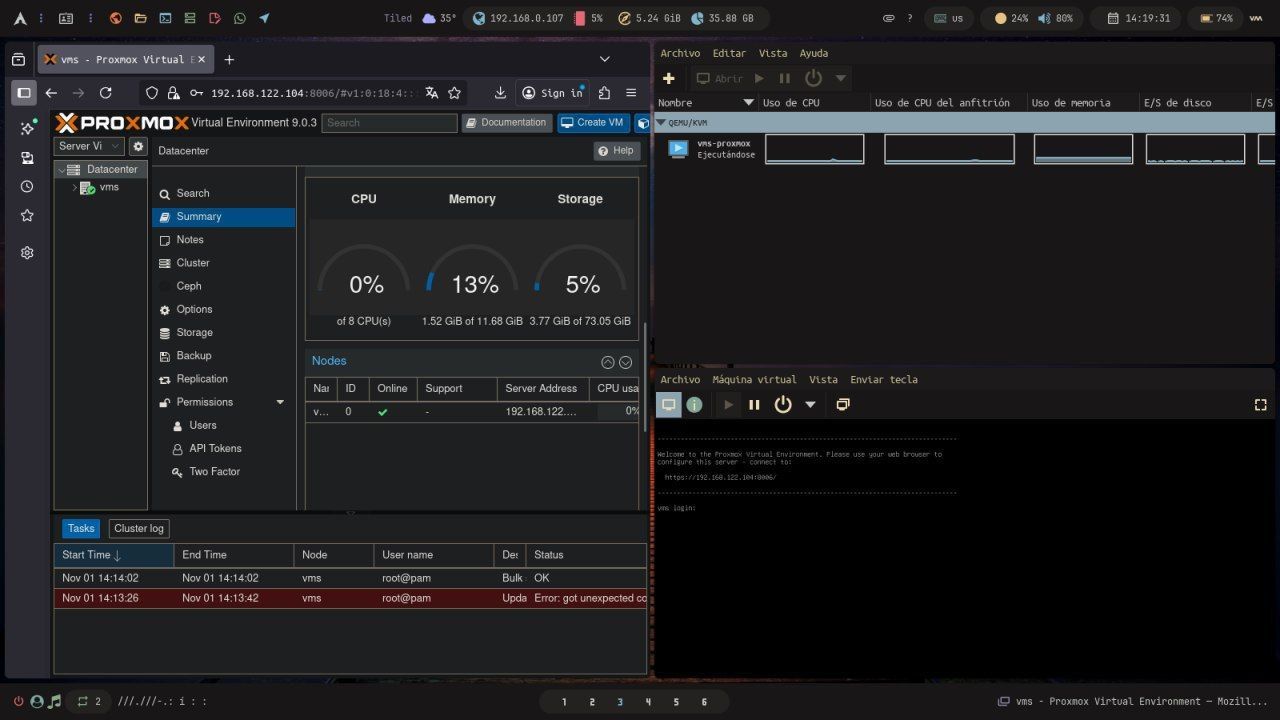Open Editar menu in Virtual Machine Manager

[729, 53]
